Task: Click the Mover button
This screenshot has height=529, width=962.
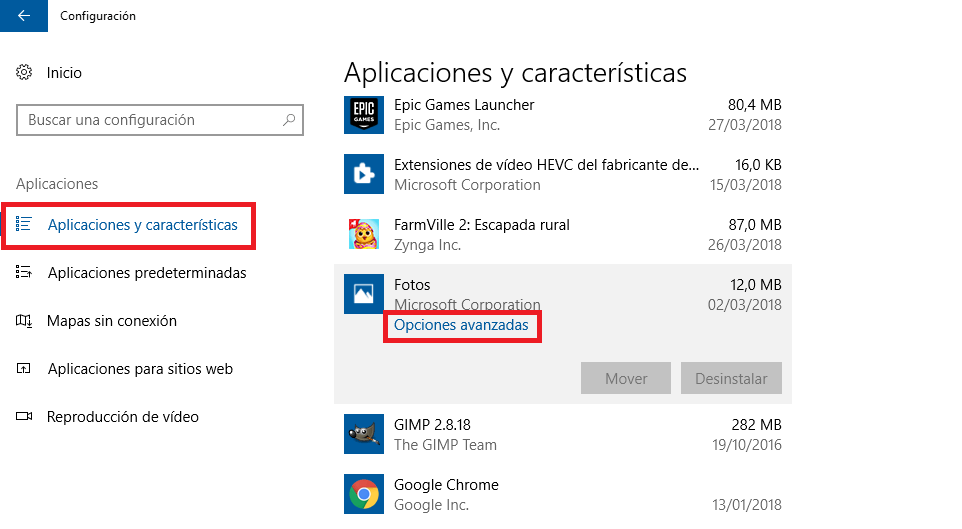Action: point(626,378)
